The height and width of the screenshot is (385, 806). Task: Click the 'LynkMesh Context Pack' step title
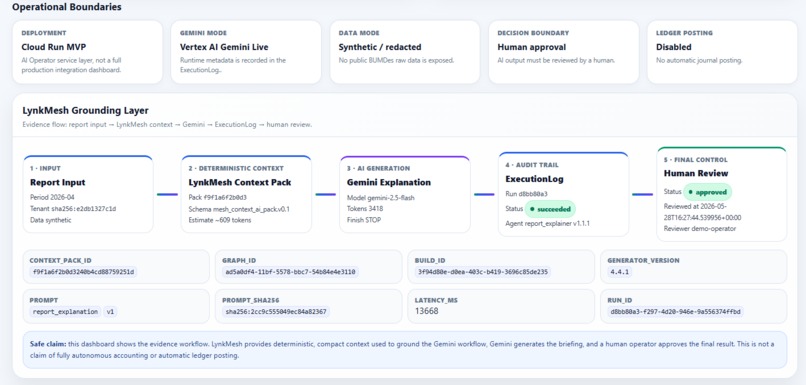pos(240,182)
